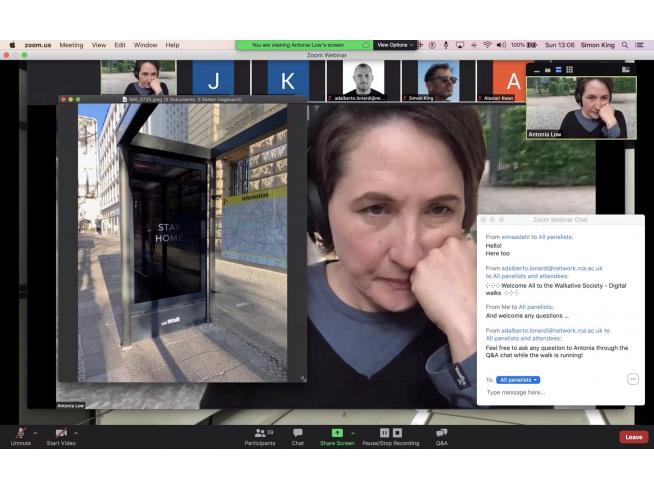Expand the video options arrow beside Start Video
Viewport: 654px width, 490px height.
coord(76,433)
